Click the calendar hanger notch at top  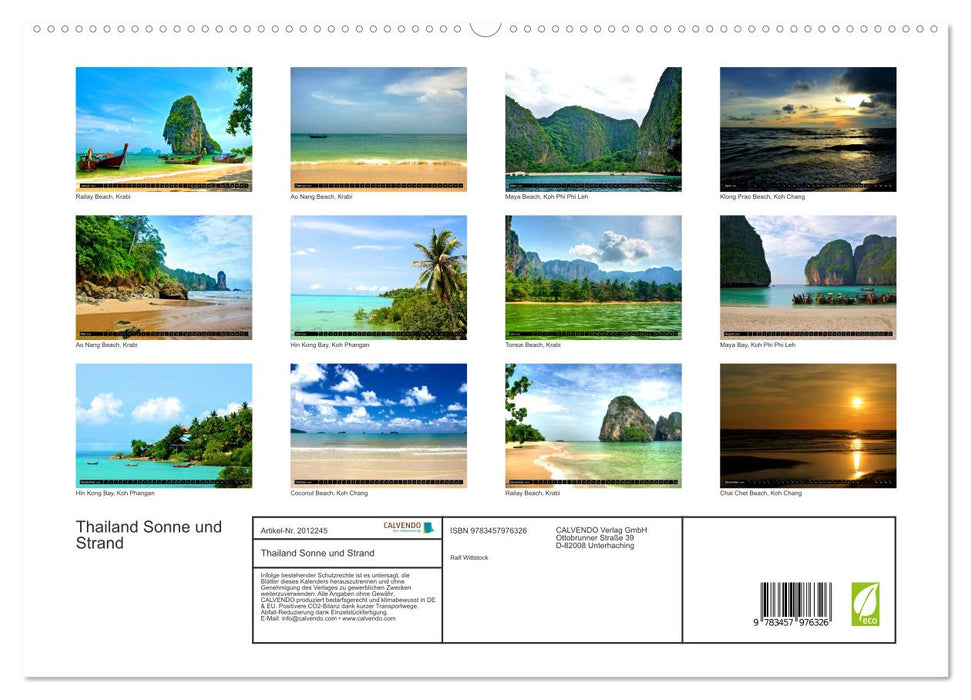coord(485,29)
